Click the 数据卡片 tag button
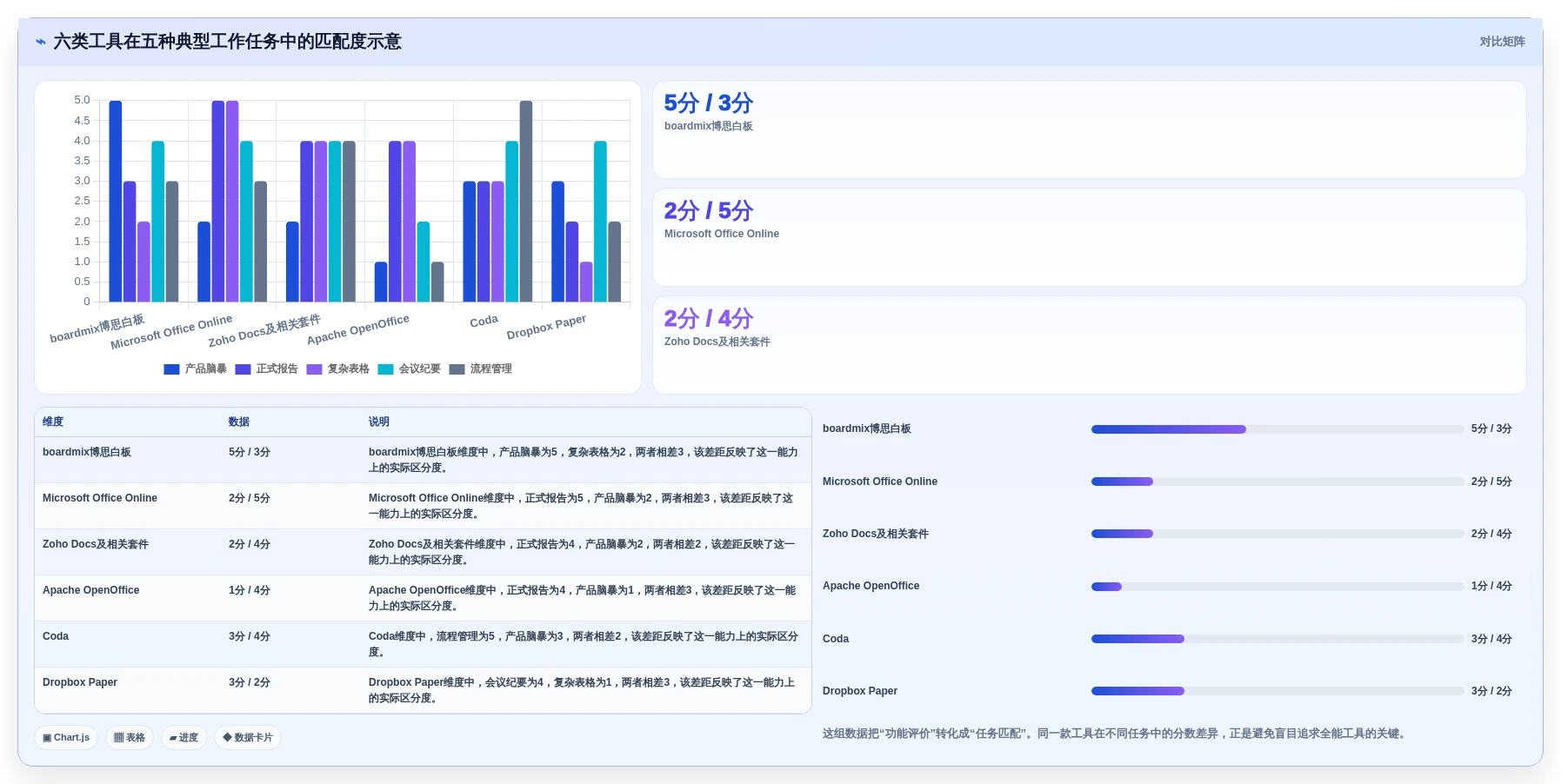 (x=248, y=738)
